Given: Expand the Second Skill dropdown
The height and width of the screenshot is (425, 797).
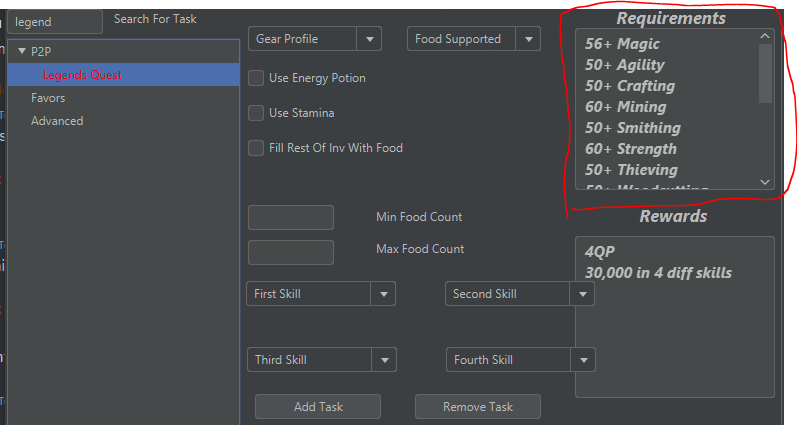Looking at the screenshot, I should click(x=582, y=294).
